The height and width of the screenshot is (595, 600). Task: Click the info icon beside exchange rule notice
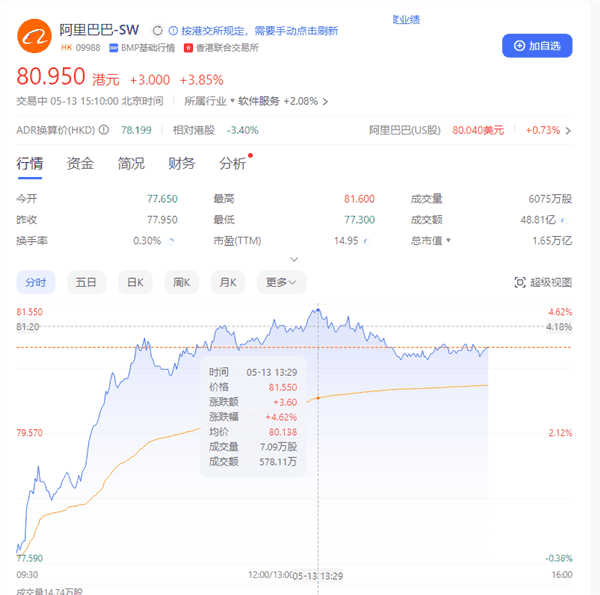point(173,31)
